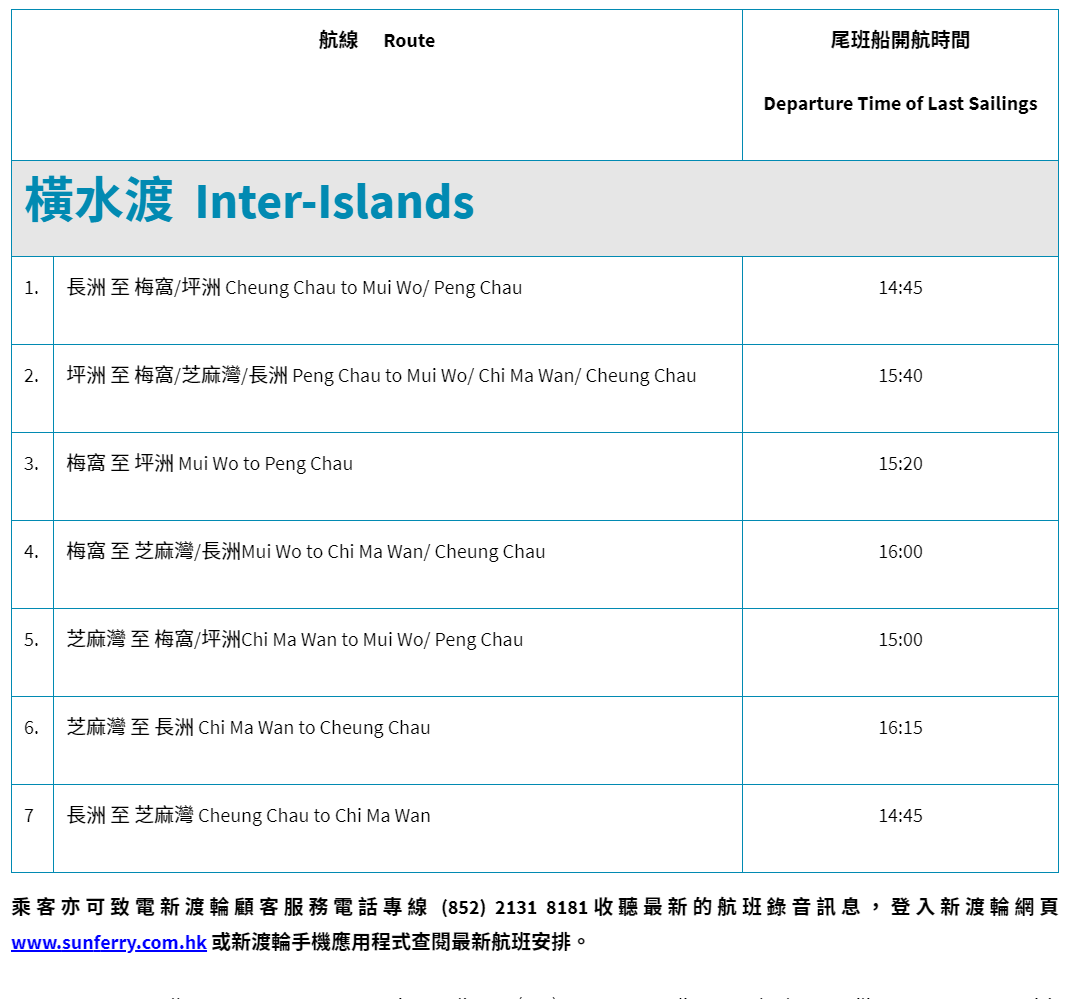Image resolution: width=1065 pixels, height=999 pixels.
Task: Select the 16:00 departure time cell
Action: (x=901, y=551)
